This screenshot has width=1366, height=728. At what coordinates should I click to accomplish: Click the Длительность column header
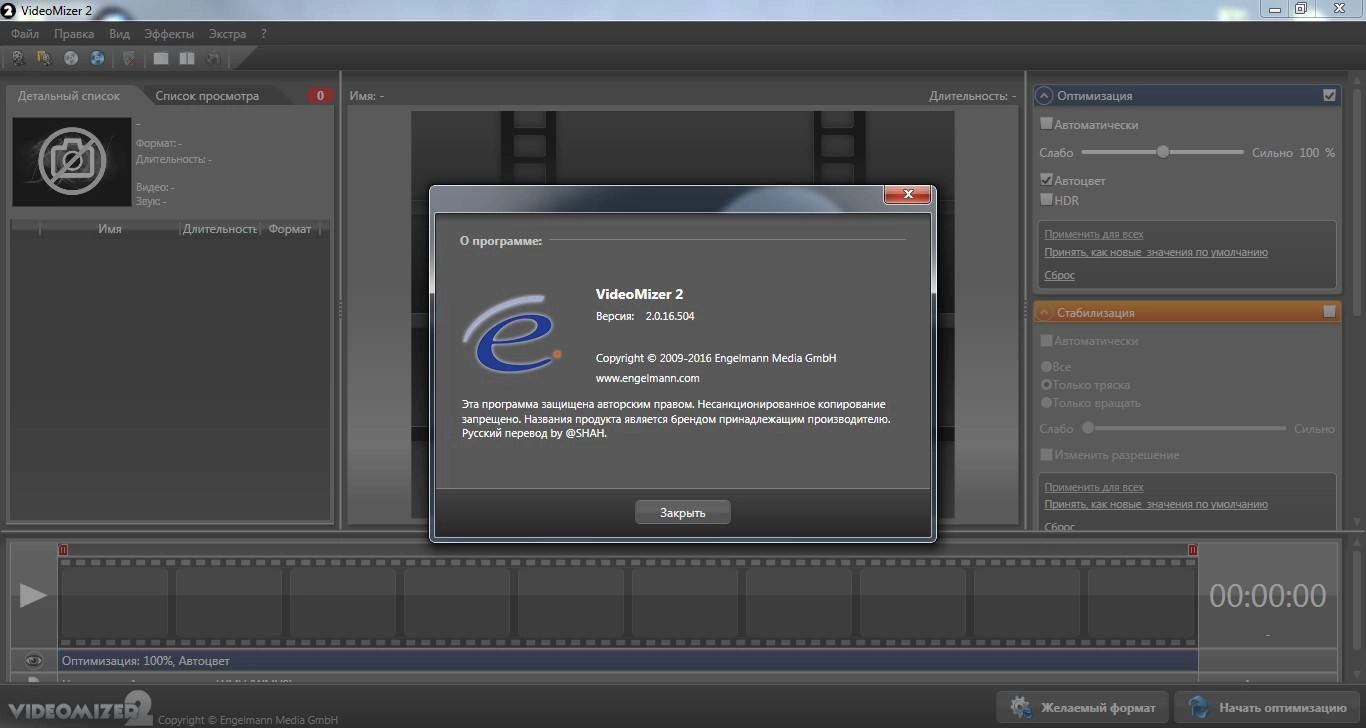[x=220, y=229]
